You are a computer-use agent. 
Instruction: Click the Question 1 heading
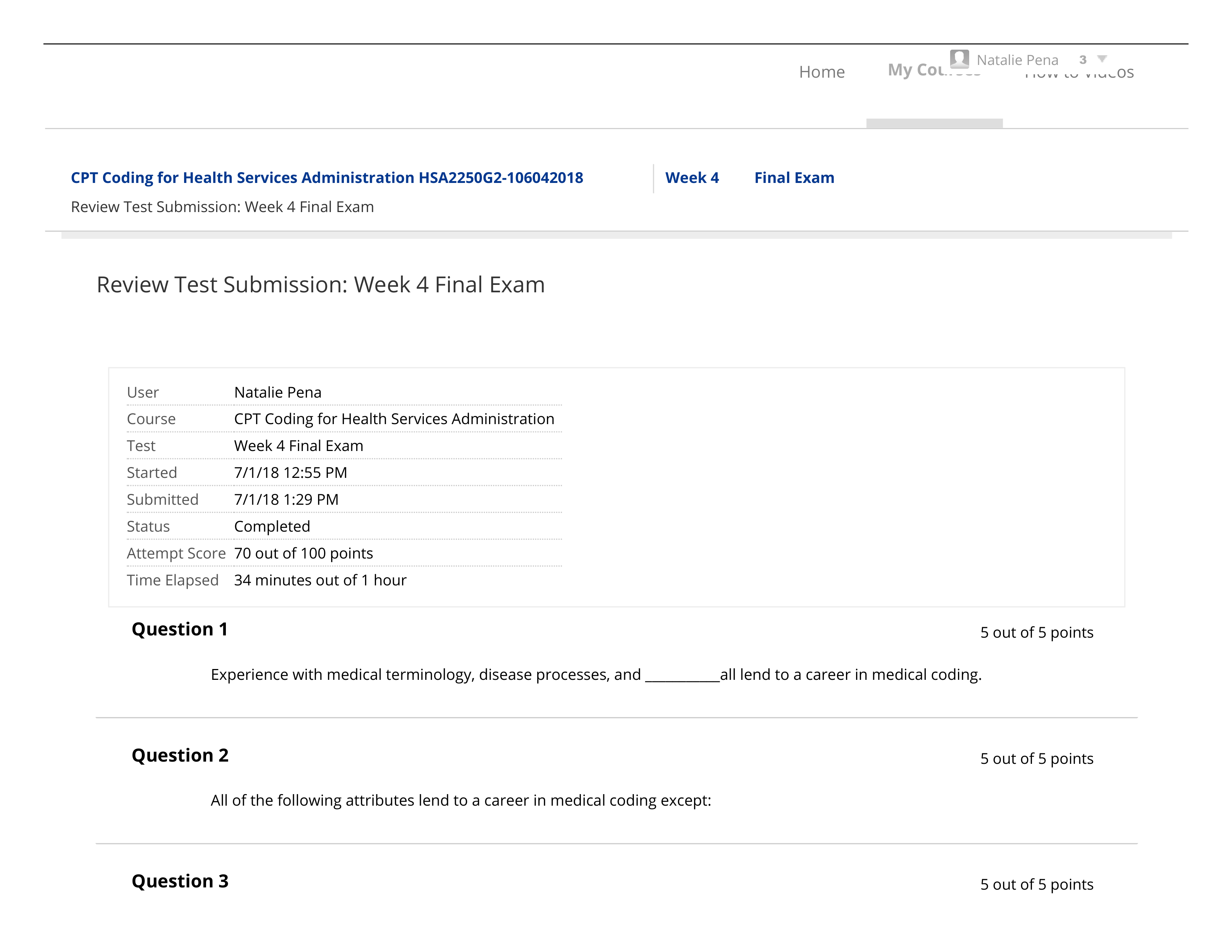(179, 629)
